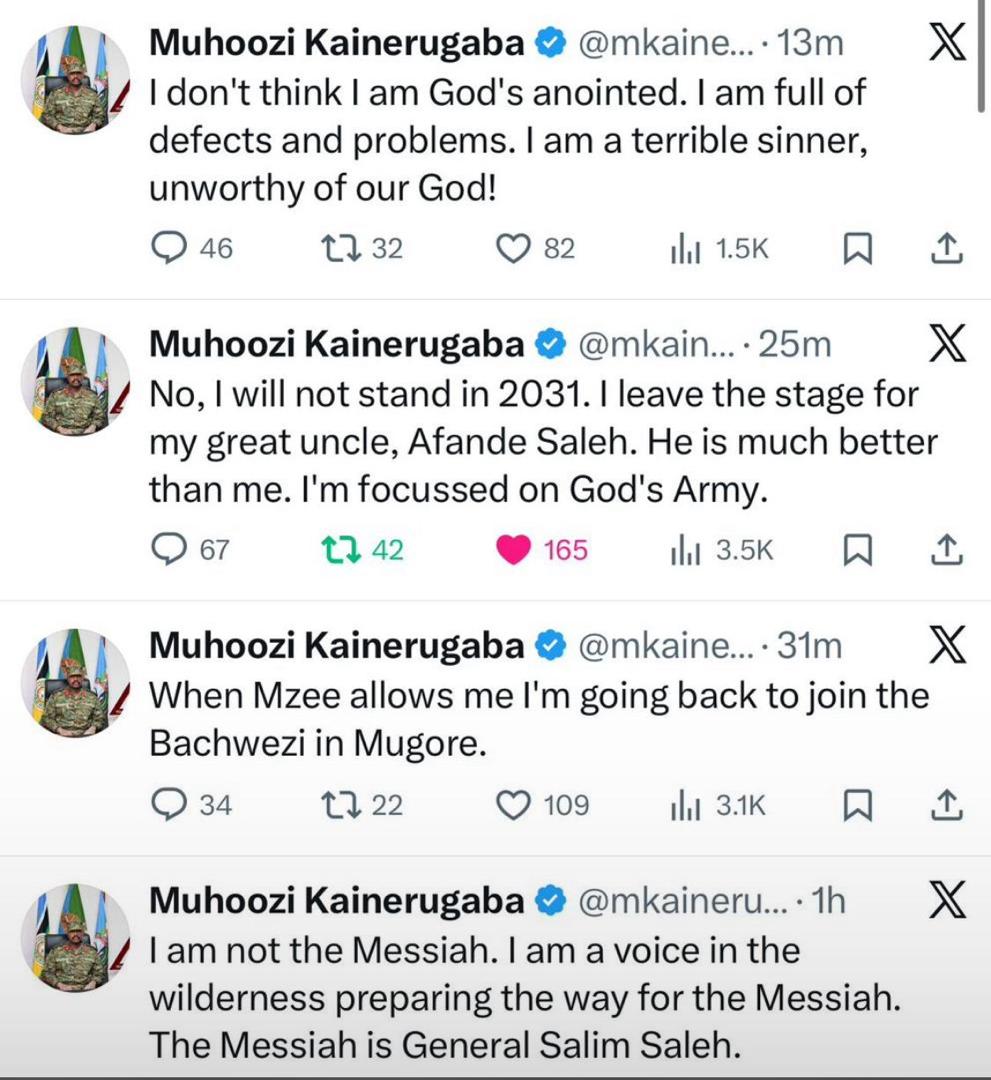Open X menu on the 13m tweet
The width and height of the screenshot is (991, 1080).
(x=946, y=44)
